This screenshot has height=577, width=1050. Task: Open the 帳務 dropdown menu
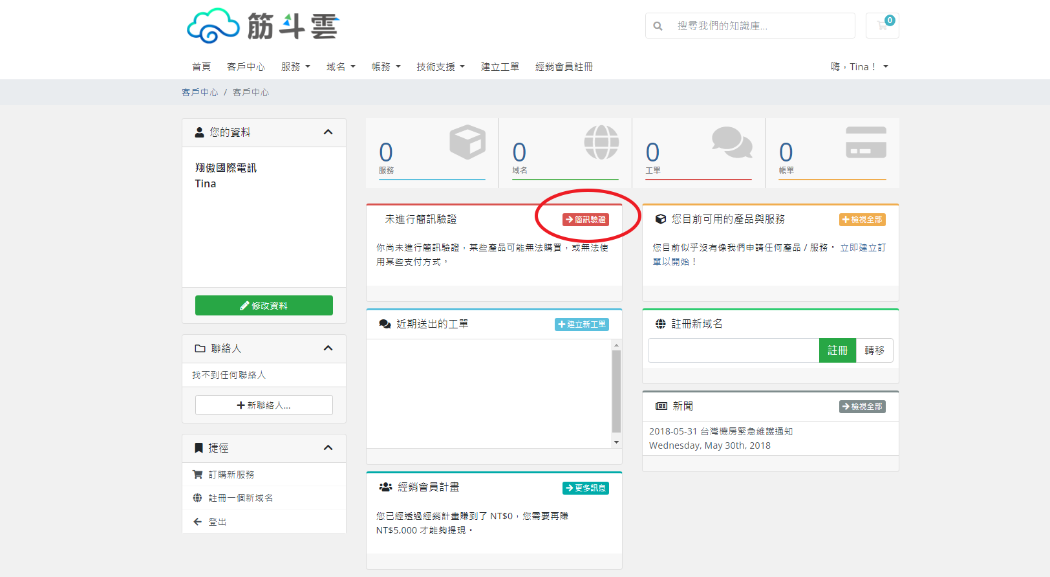384,65
